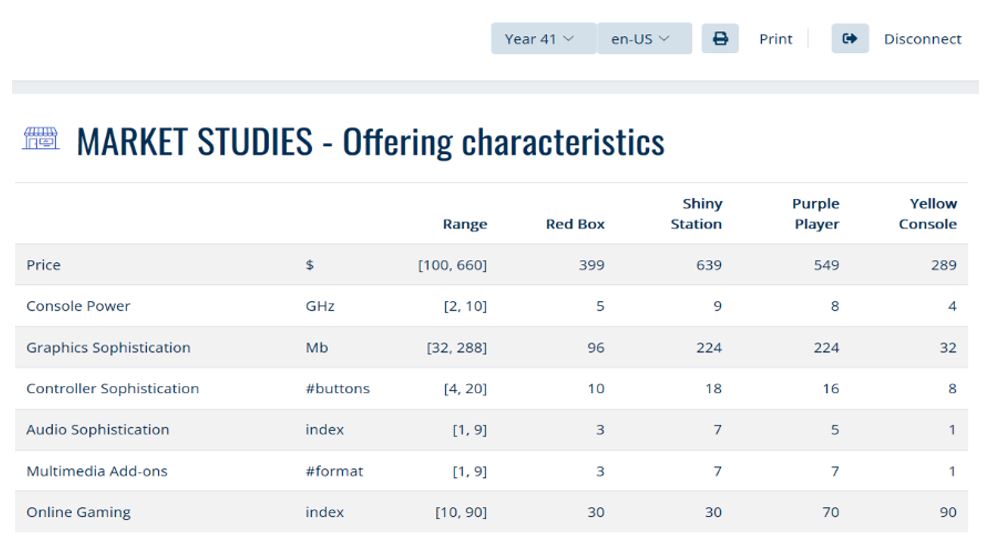
Task: Click Red Box Online Gaming value 30
Action: click(x=596, y=512)
